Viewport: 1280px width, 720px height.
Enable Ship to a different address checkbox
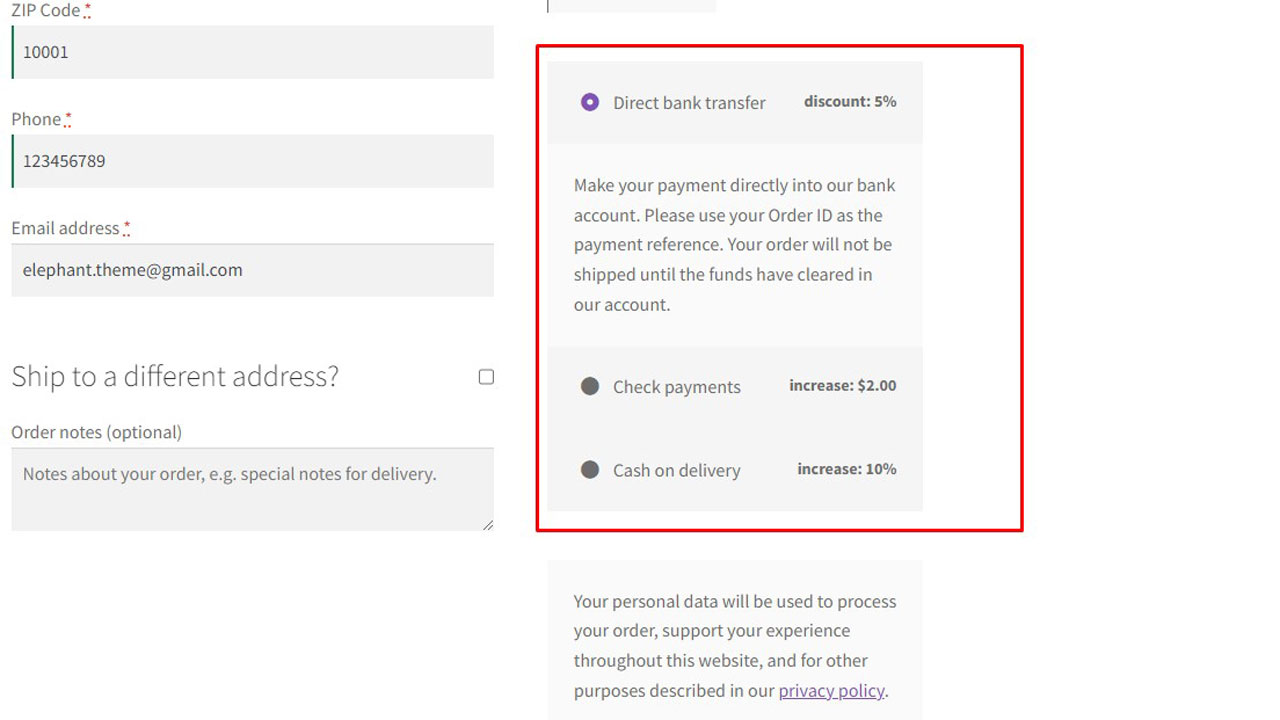[486, 377]
